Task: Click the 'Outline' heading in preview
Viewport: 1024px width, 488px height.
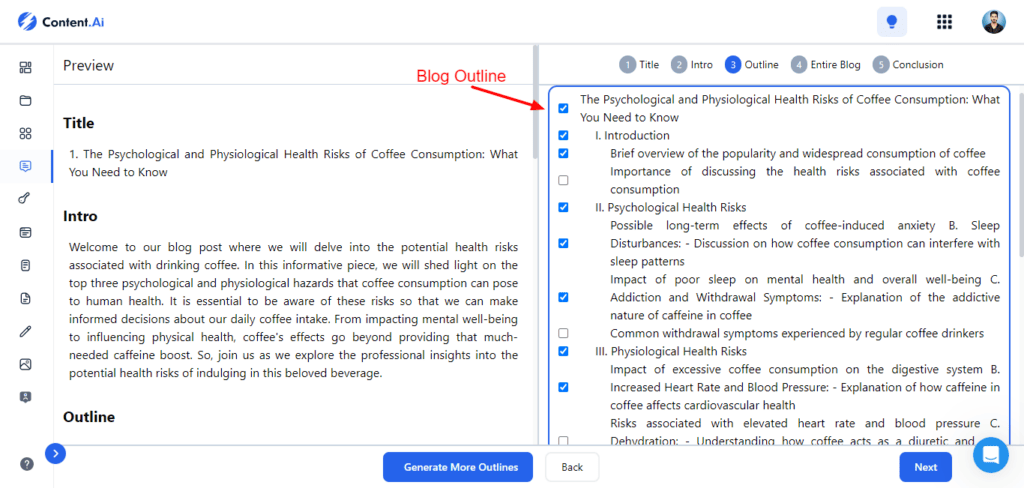Action: (x=89, y=417)
